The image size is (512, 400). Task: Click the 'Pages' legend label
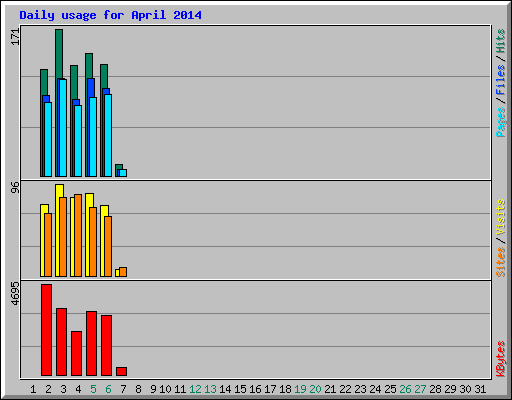tap(501, 122)
